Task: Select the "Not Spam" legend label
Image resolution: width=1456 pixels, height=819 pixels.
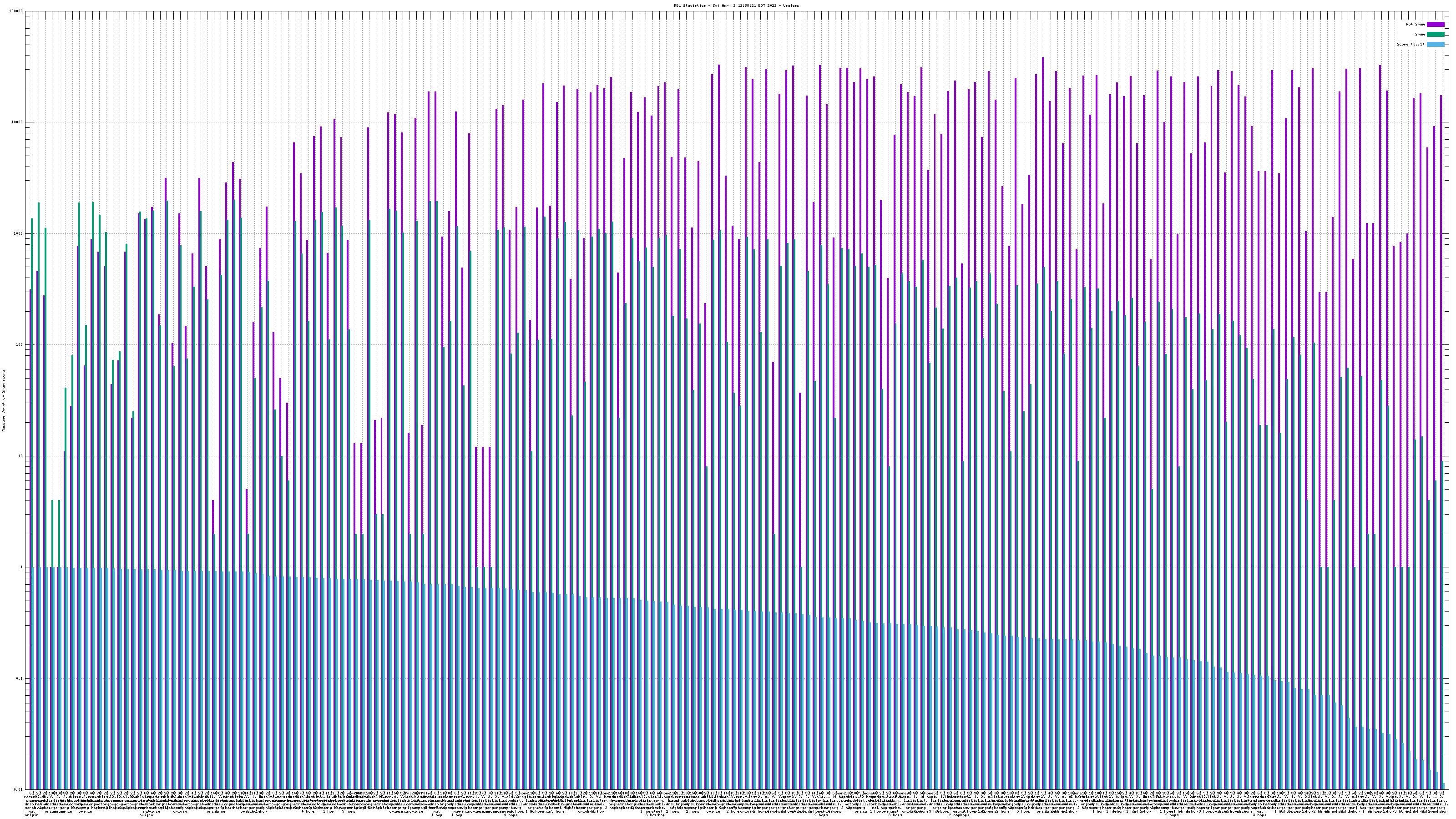Action: coord(1415,24)
